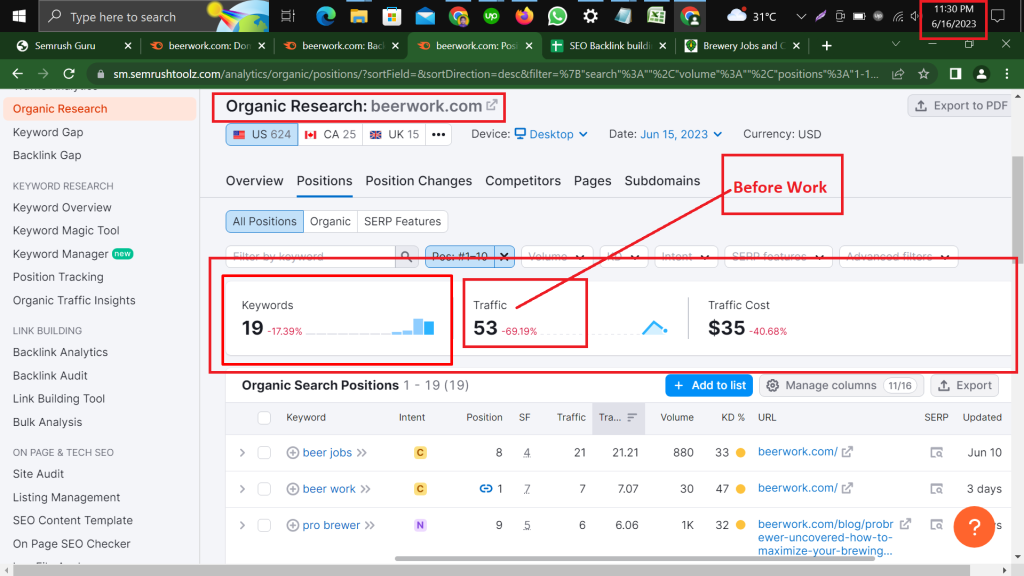The image size is (1024, 576).
Task: View SERP snapshot for the beer jobs row
Action: (x=936, y=453)
